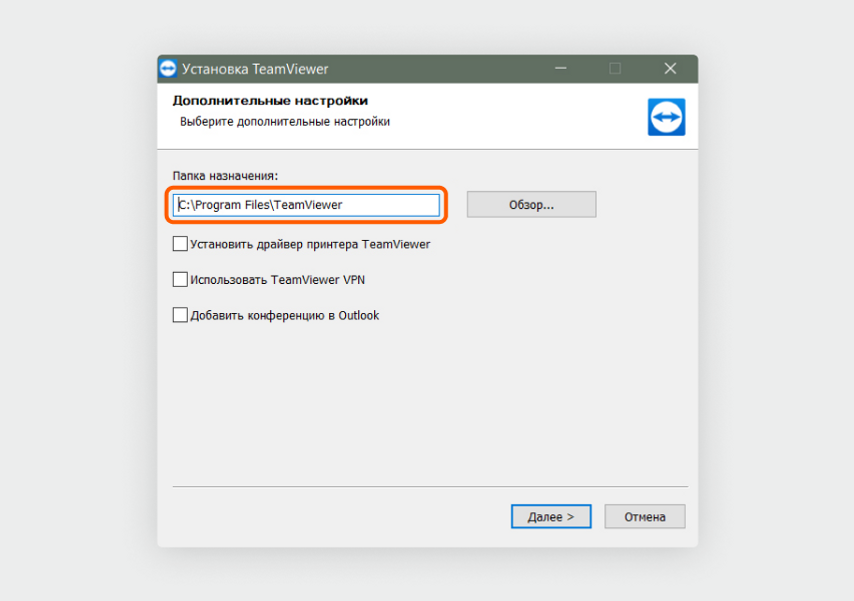Click the disabled maximize window button
Screen dimensions: 854x601
point(615,69)
